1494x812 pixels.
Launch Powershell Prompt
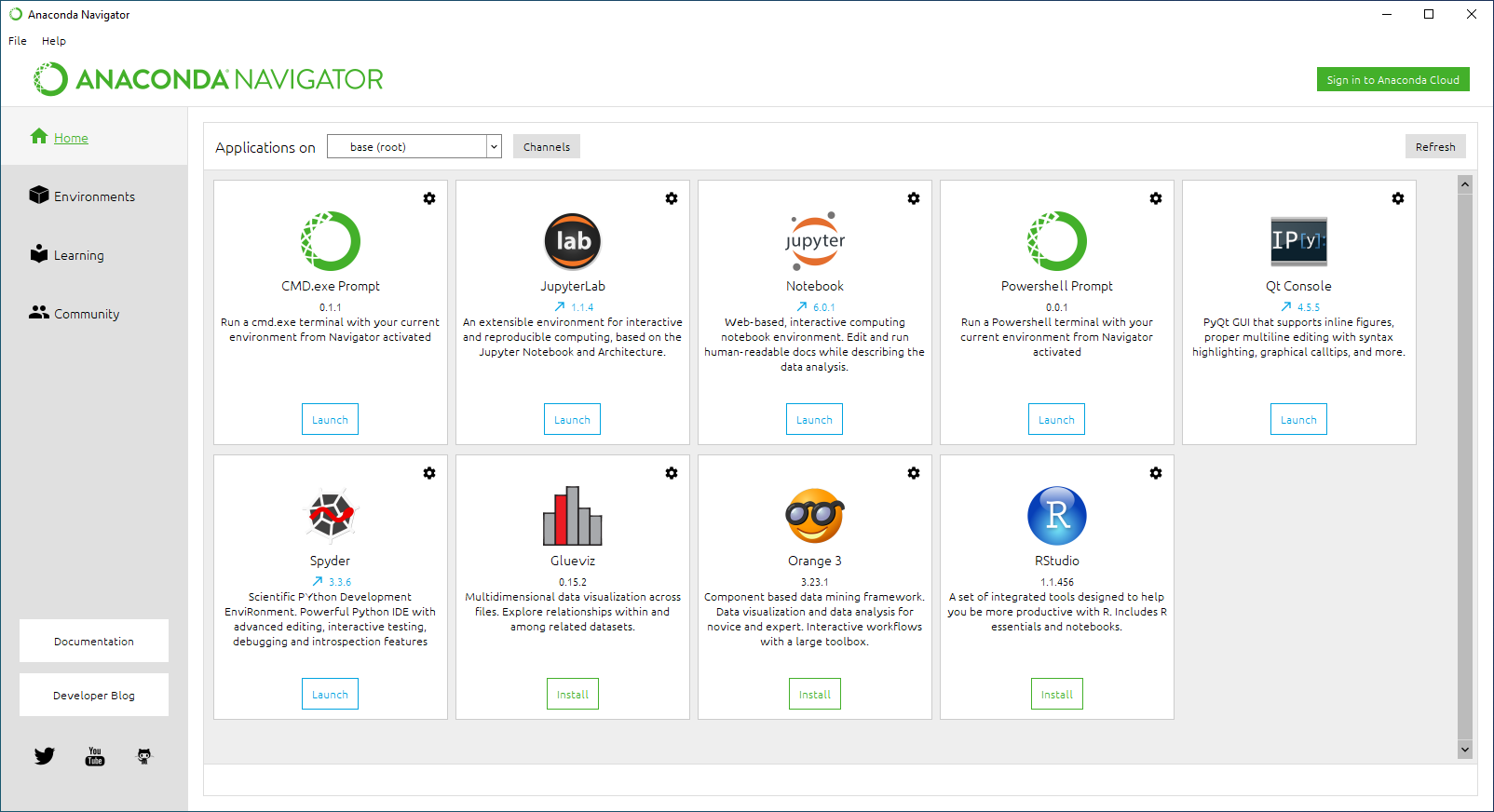[1056, 419]
